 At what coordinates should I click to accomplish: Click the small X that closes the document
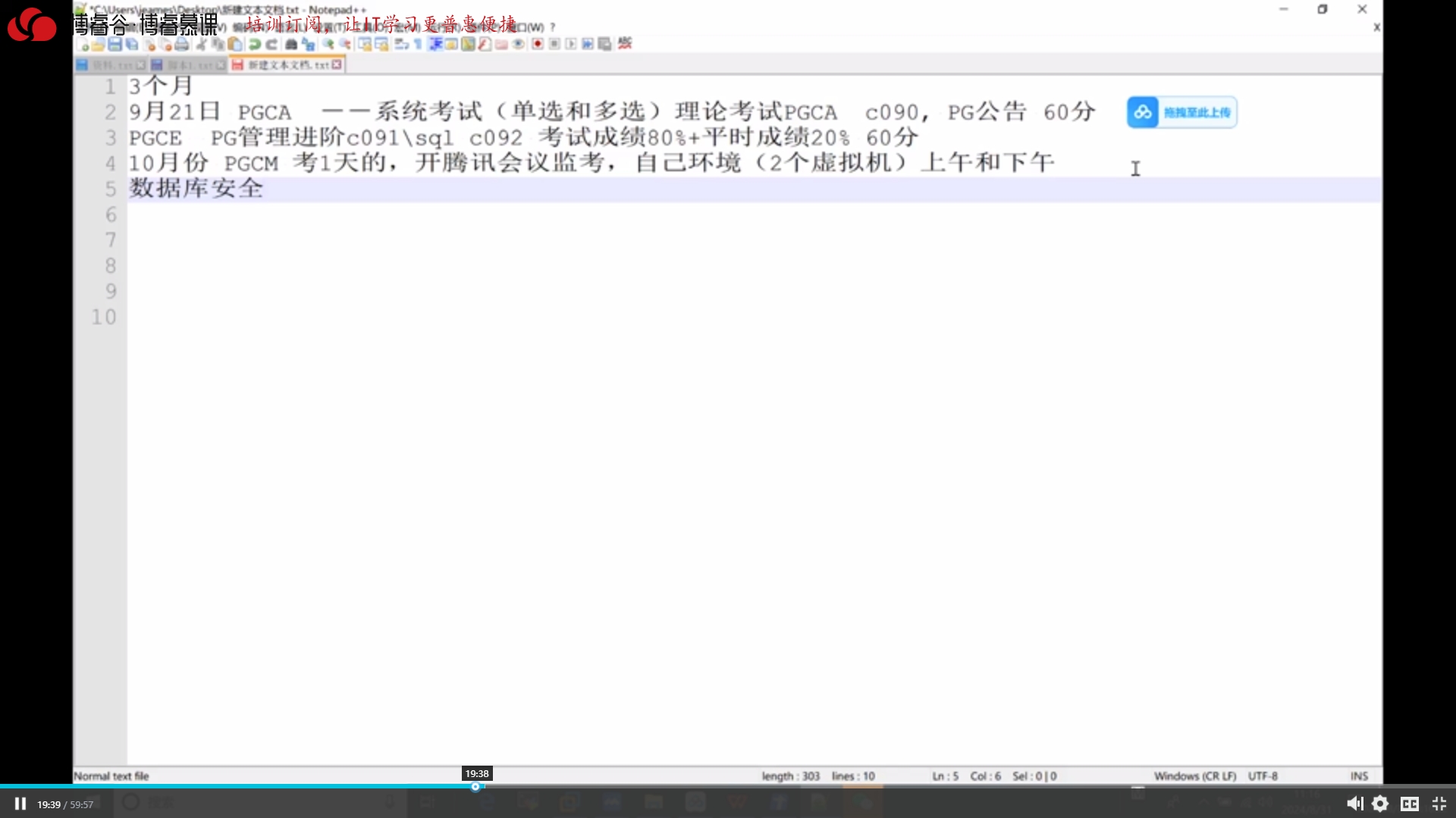tap(1376, 27)
